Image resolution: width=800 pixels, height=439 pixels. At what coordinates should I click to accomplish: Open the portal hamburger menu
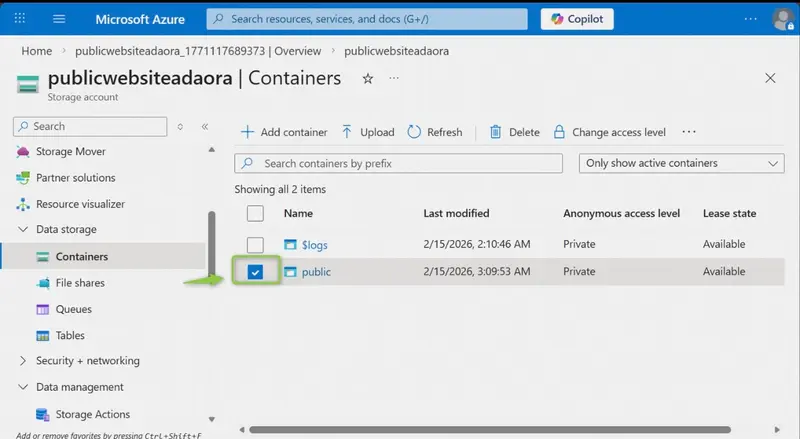(x=59, y=19)
